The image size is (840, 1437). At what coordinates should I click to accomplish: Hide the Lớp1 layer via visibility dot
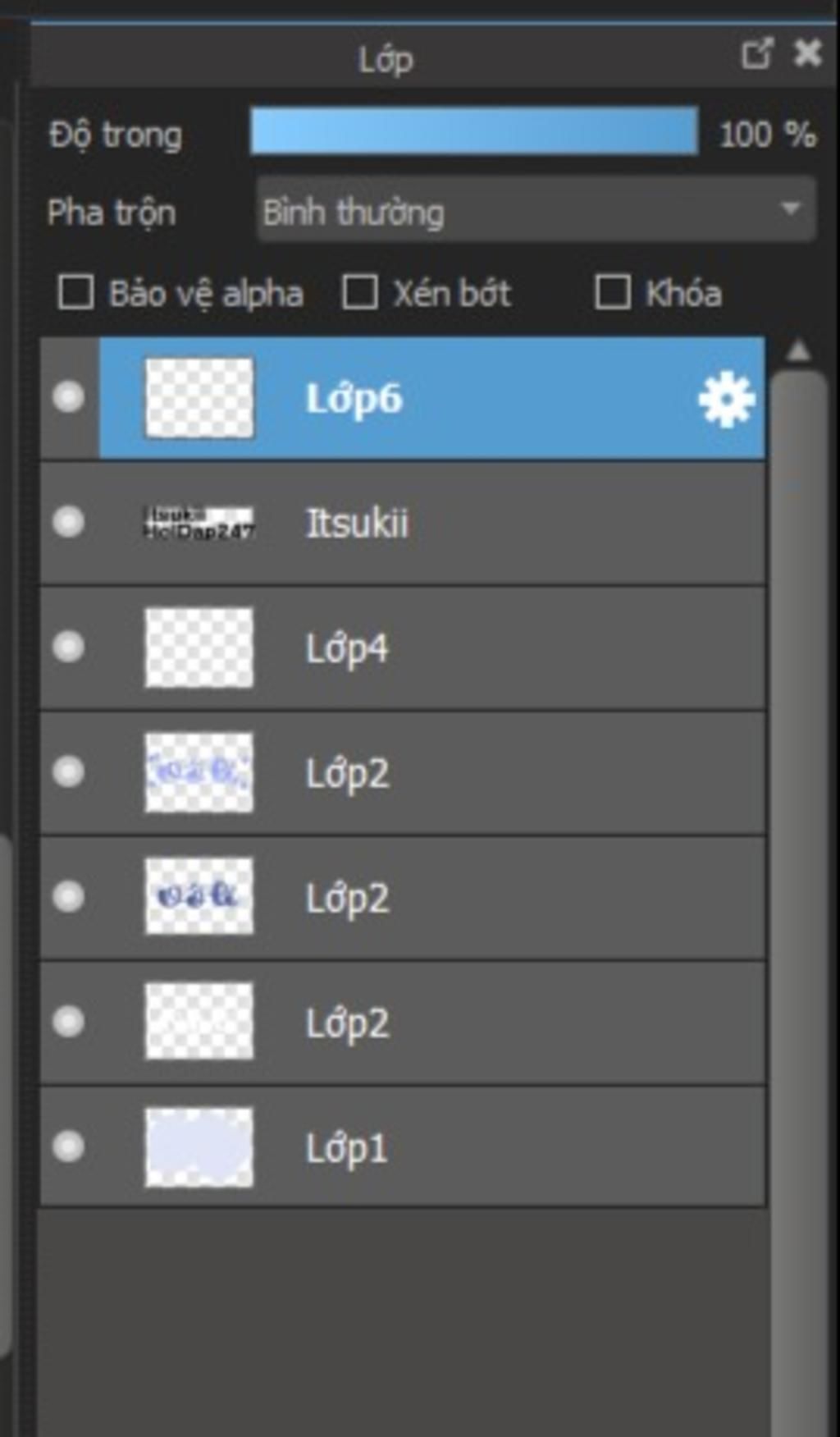pos(68,1146)
